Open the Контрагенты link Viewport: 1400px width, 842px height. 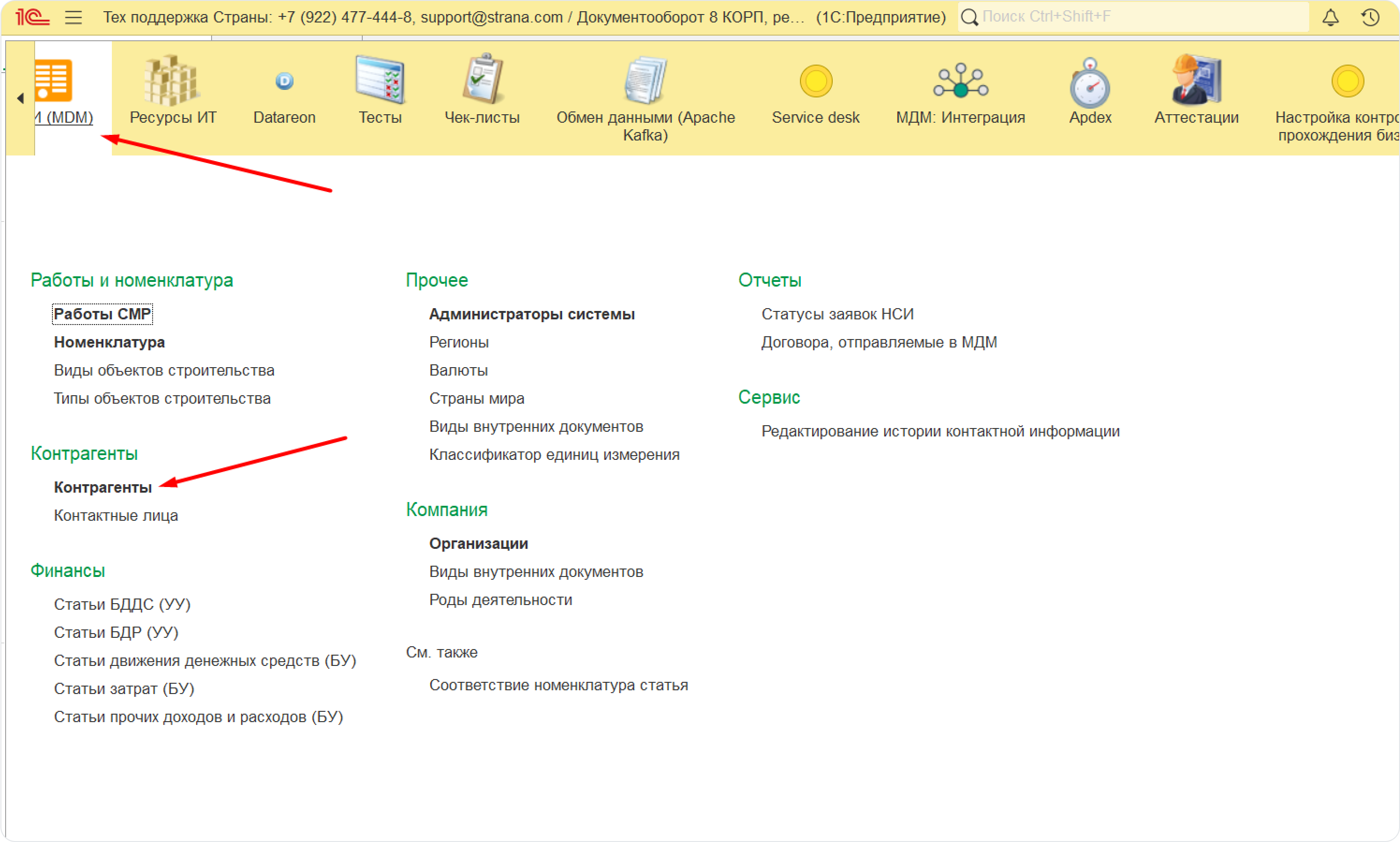click(x=103, y=487)
